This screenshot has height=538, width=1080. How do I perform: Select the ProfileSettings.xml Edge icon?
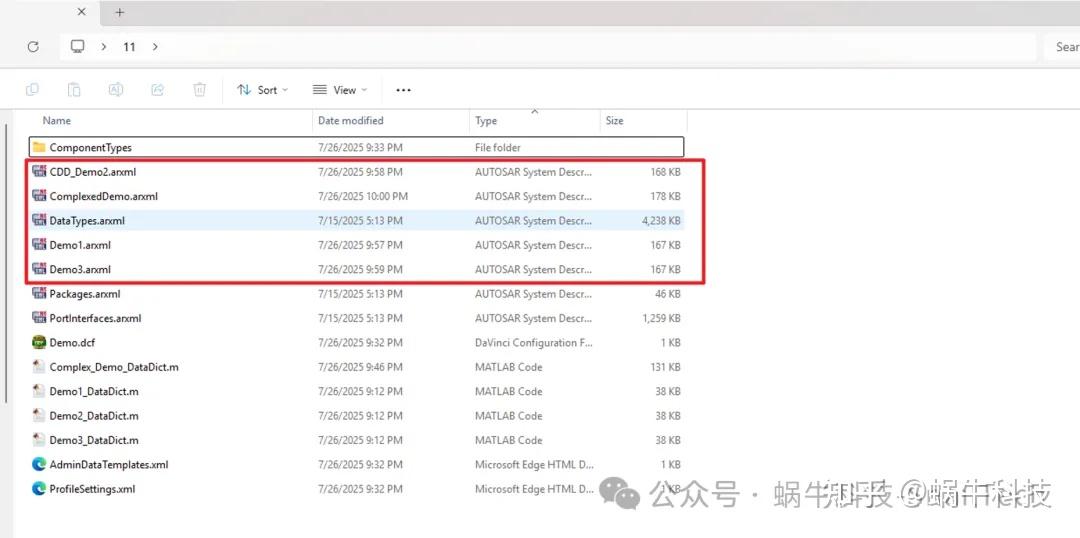tap(39, 489)
